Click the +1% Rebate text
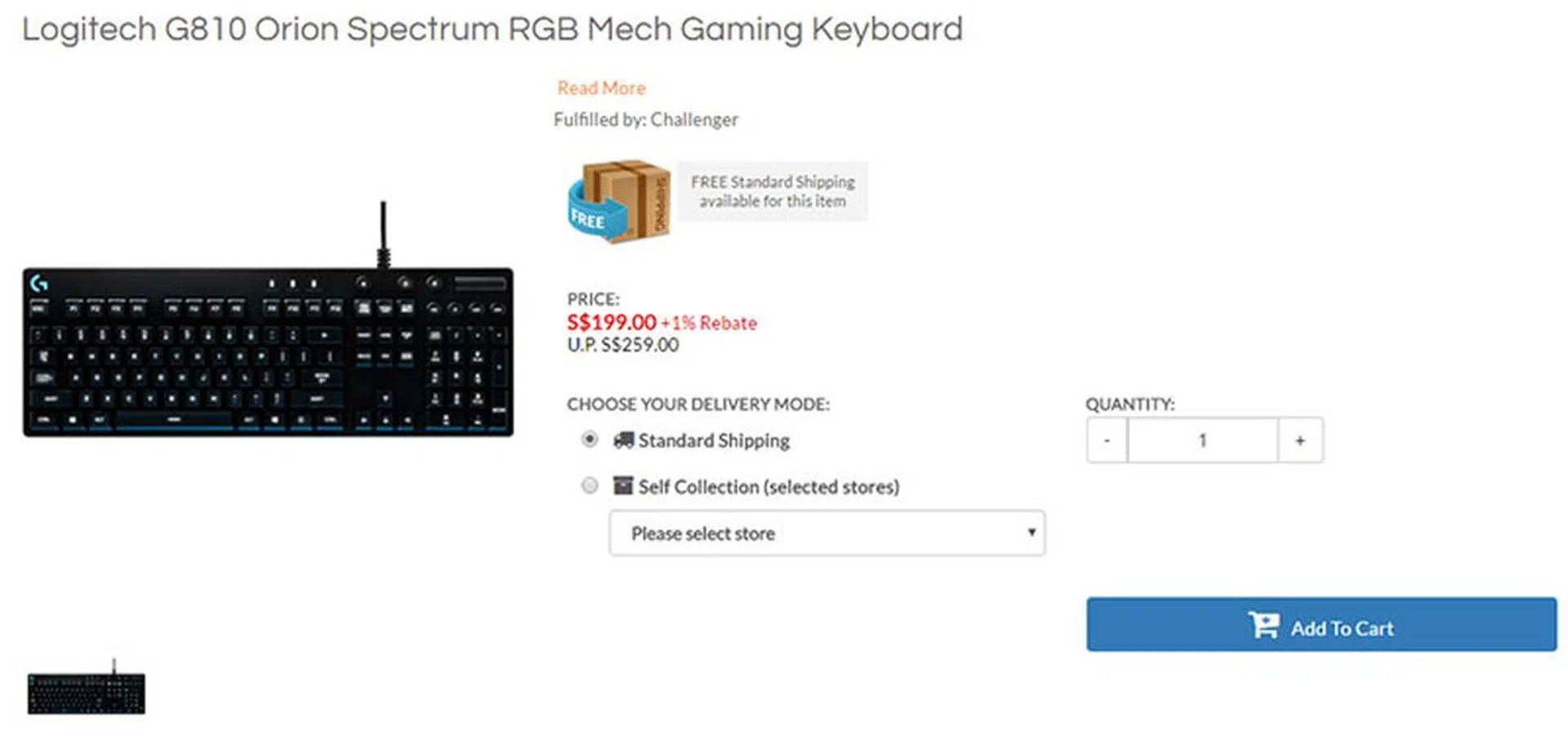Screen dimensions: 1568x737 click(709, 324)
